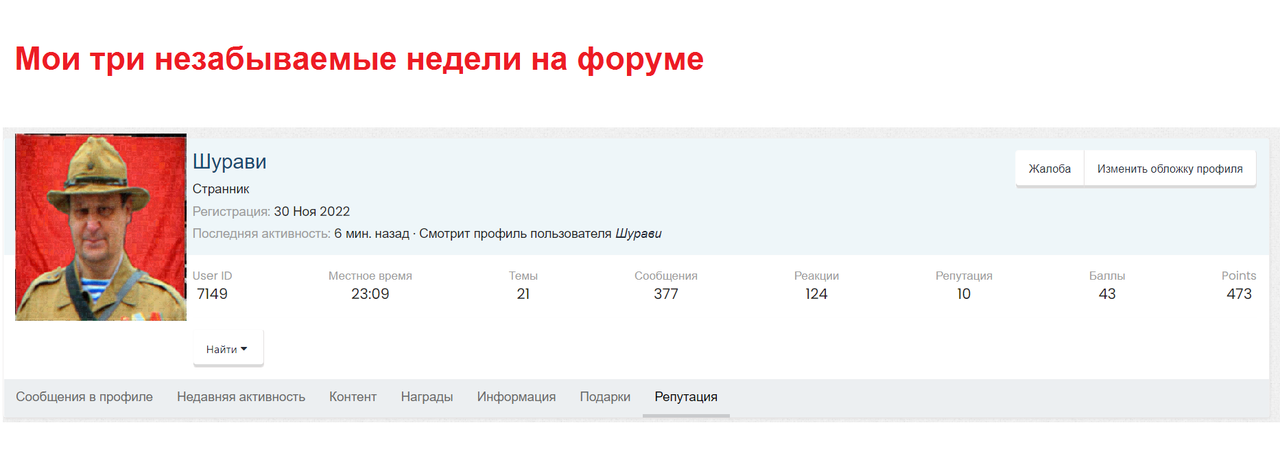
Task: Click the 6 мин. назад timestamp
Action: click(x=372, y=234)
